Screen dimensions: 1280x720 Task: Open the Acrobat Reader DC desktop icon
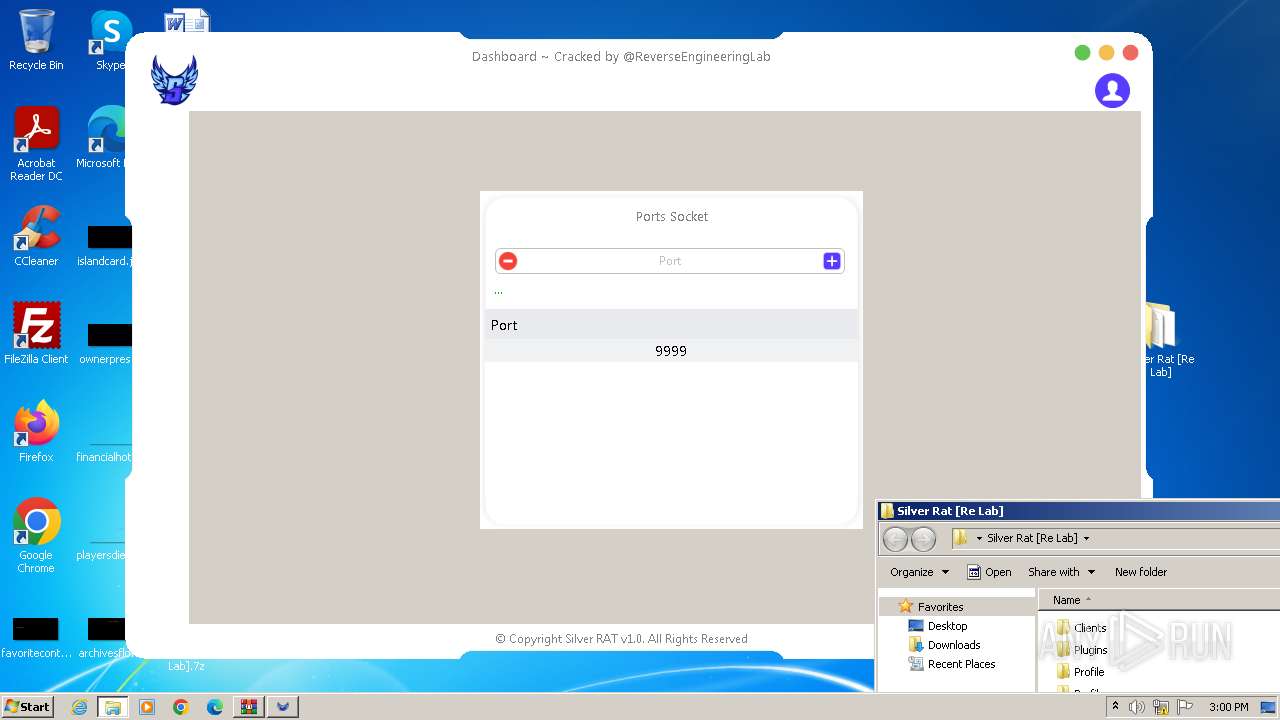[x=36, y=144]
